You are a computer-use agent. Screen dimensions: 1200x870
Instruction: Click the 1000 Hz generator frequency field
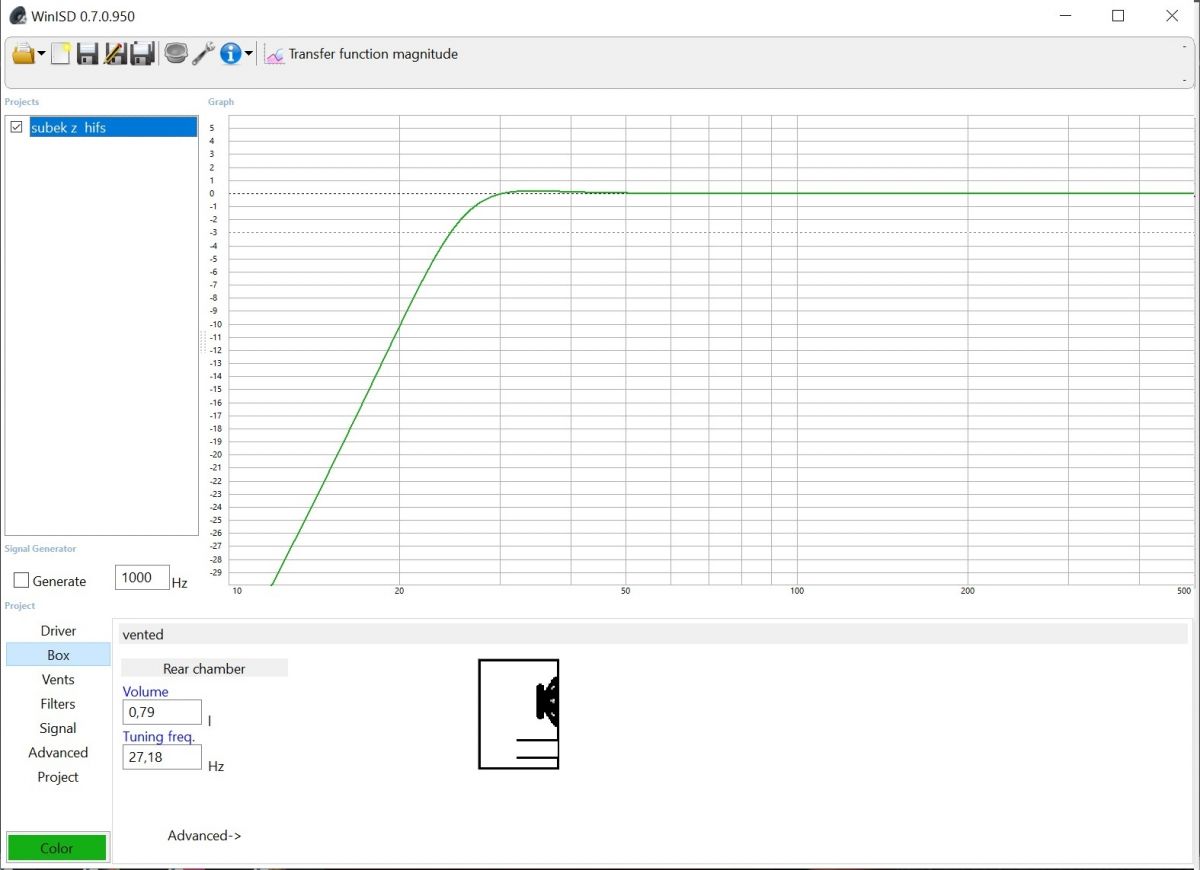142,578
